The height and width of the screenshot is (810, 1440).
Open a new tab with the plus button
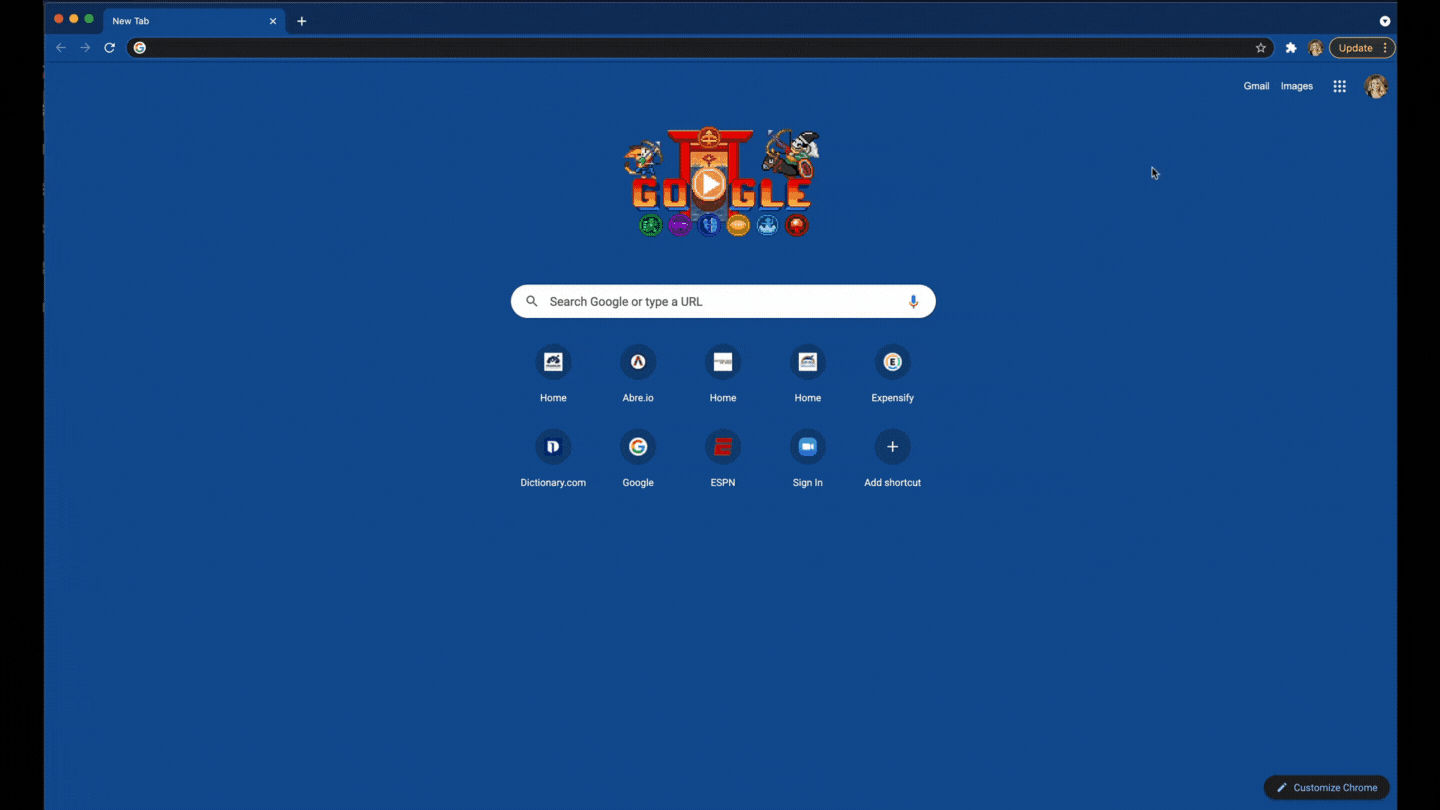pyautogui.click(x=302, y=21)
